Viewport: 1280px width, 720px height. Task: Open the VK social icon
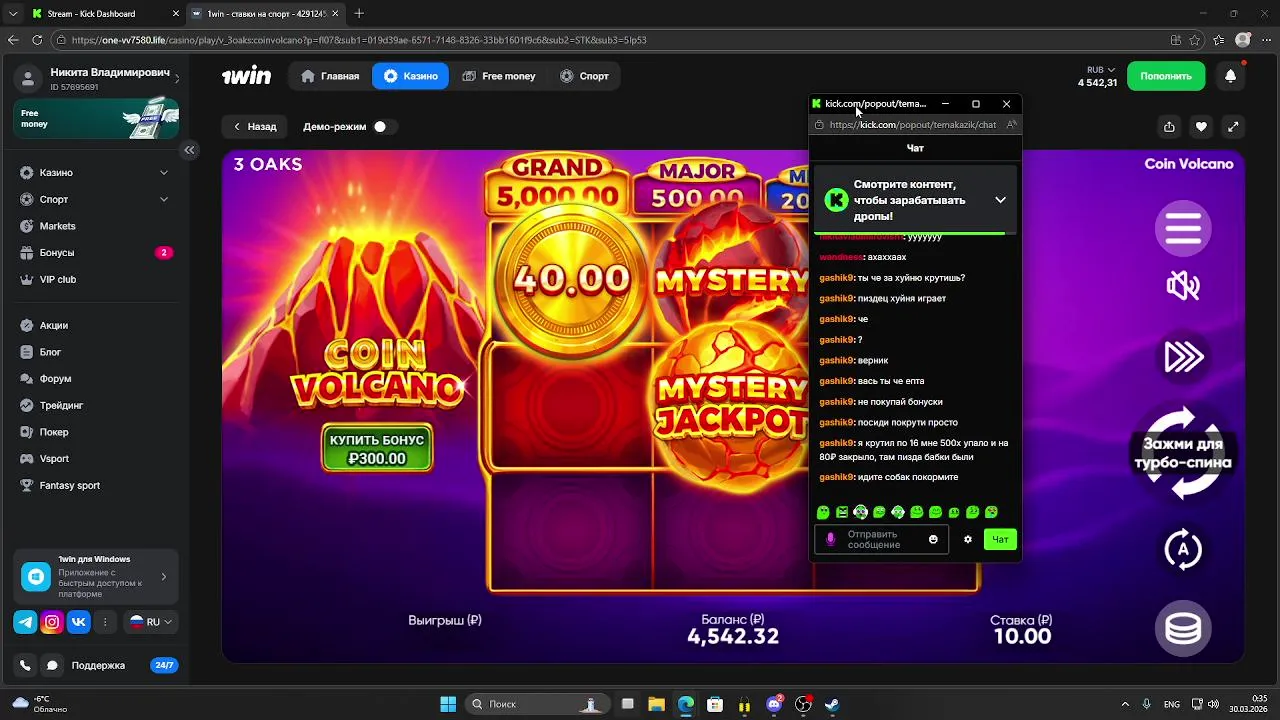(79, 622)
